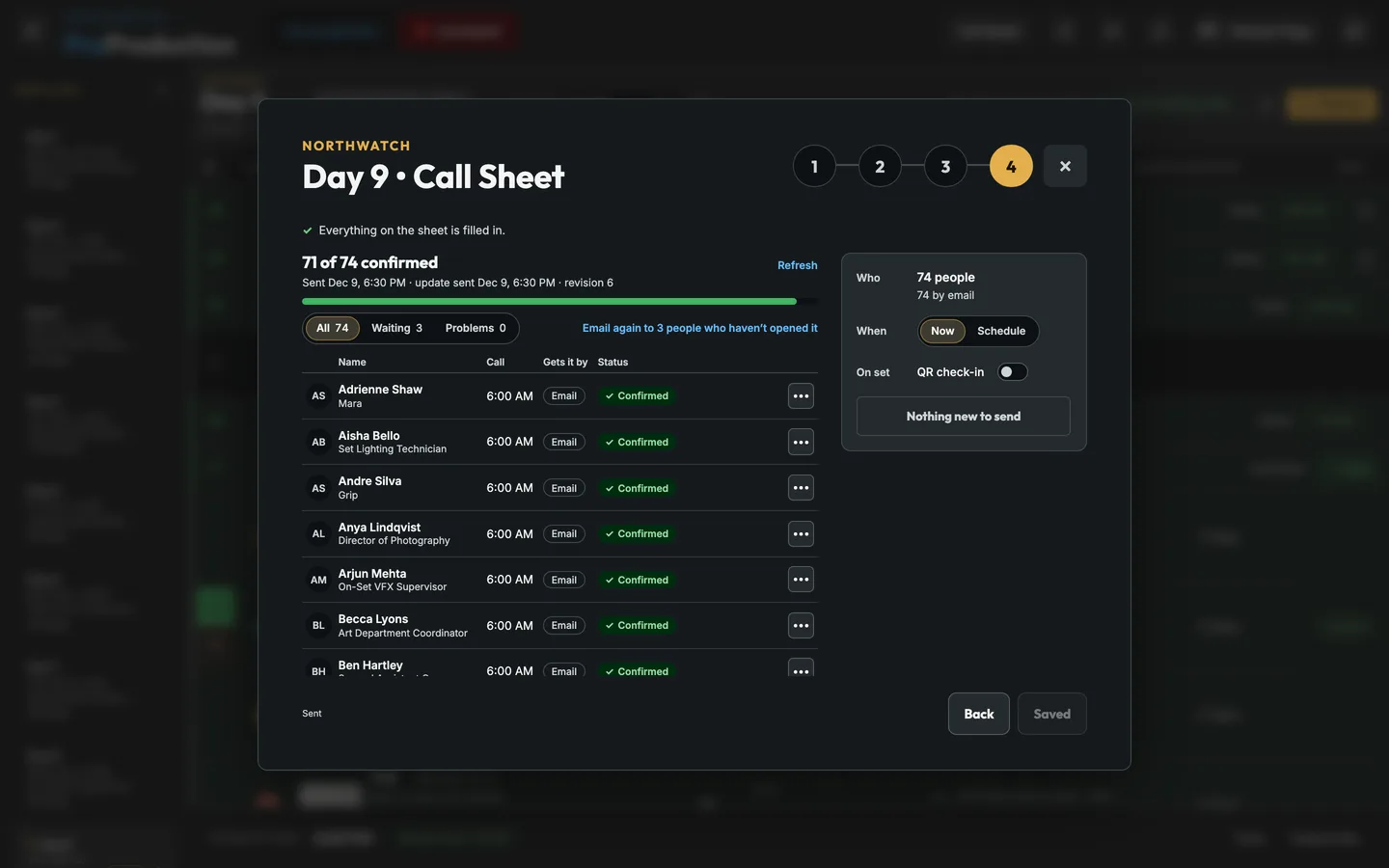Click Adrienne Shaw's AS avatar
The width and height of the screenshot is (1389, 868).
coord(318,396)
